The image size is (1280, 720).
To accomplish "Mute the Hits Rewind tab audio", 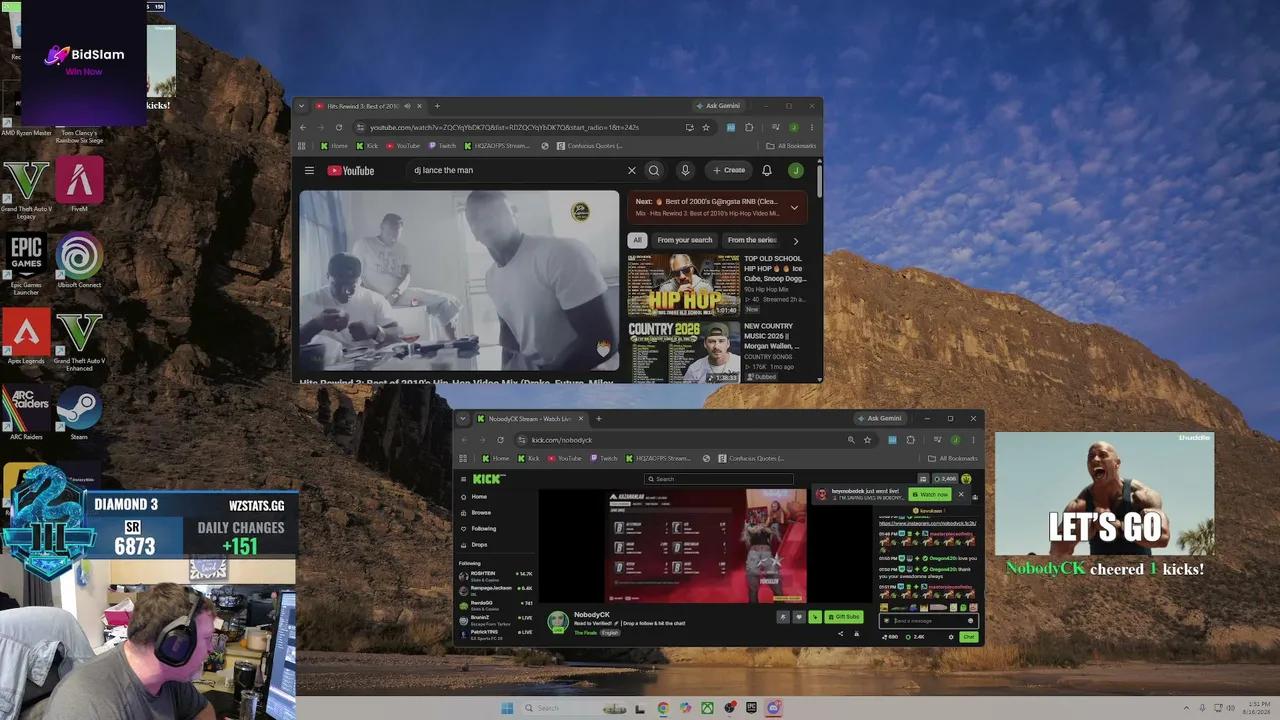I will coord(406,106).
